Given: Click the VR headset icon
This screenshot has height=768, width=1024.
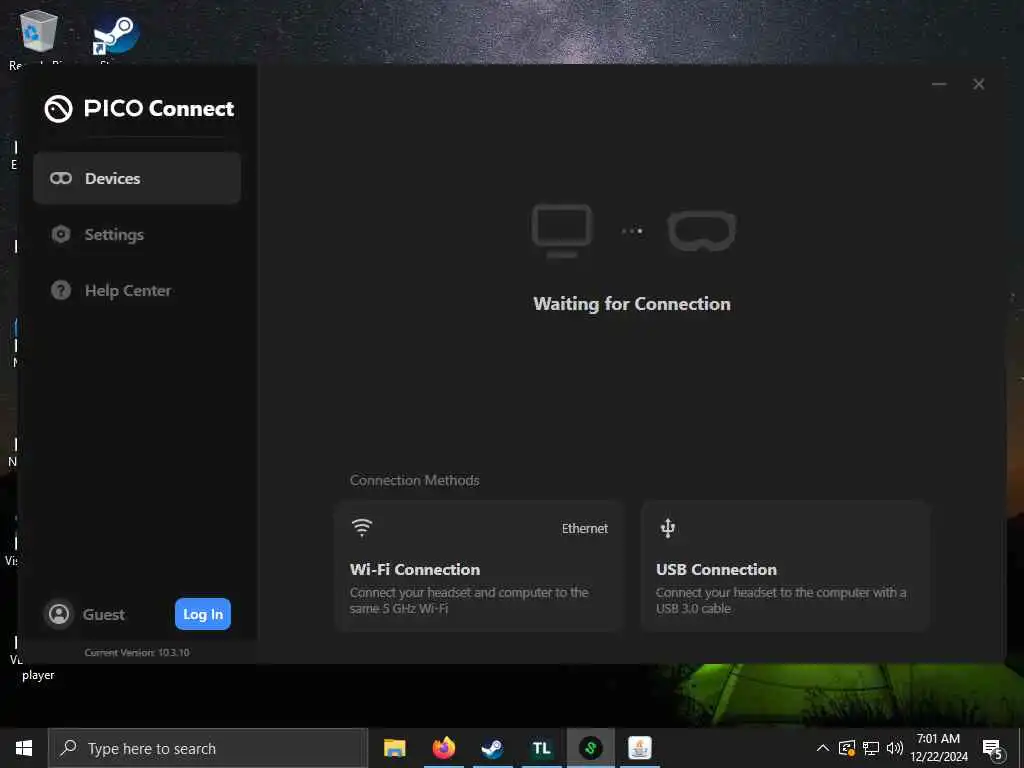Looking at the screenshot, I should (702, 231).
